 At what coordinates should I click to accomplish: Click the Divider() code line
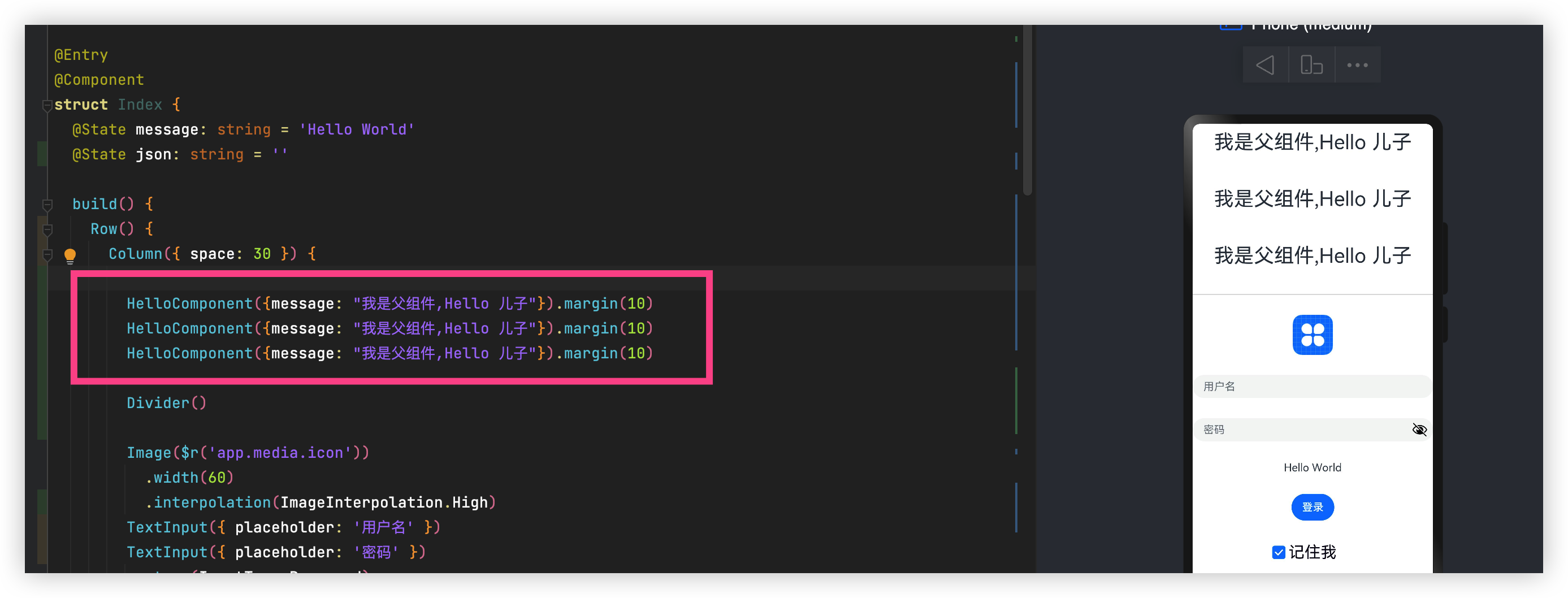(166, 403)
